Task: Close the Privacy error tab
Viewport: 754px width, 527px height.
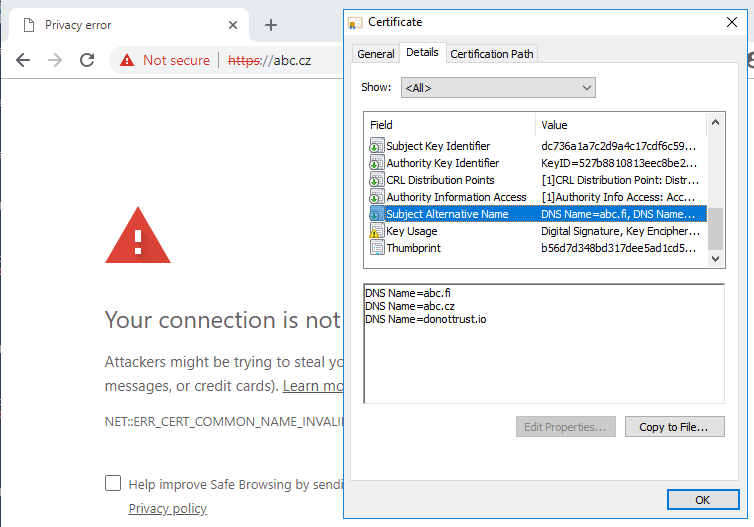Action: click(x=233, y=25)
